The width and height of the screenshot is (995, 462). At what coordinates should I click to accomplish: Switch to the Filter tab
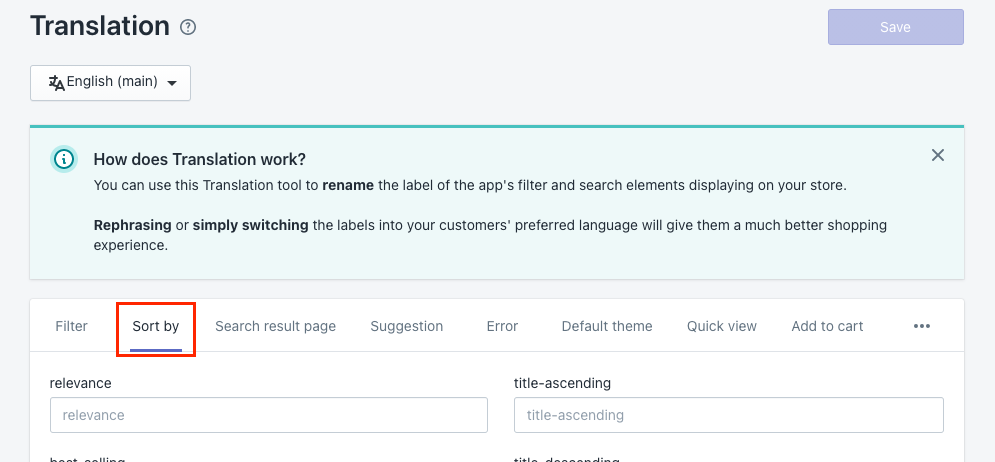click(x=72, y=326)
